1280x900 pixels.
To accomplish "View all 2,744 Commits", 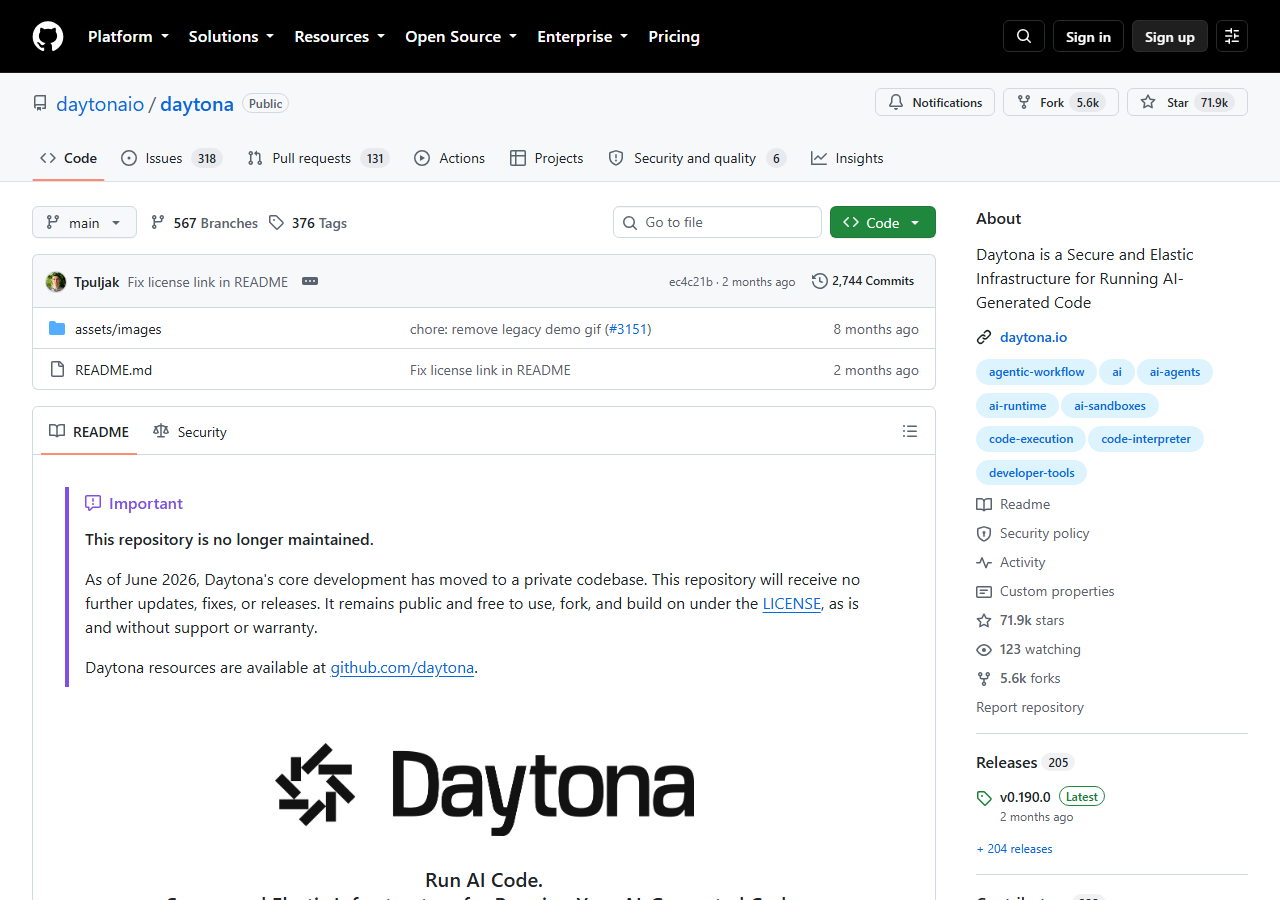I will click(x=863, y=281).
